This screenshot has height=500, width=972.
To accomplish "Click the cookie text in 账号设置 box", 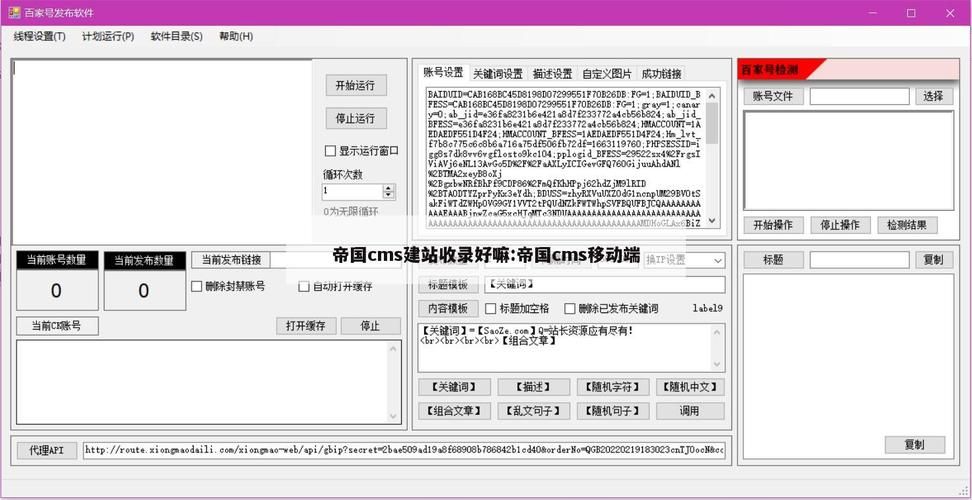I will (565, 158).
